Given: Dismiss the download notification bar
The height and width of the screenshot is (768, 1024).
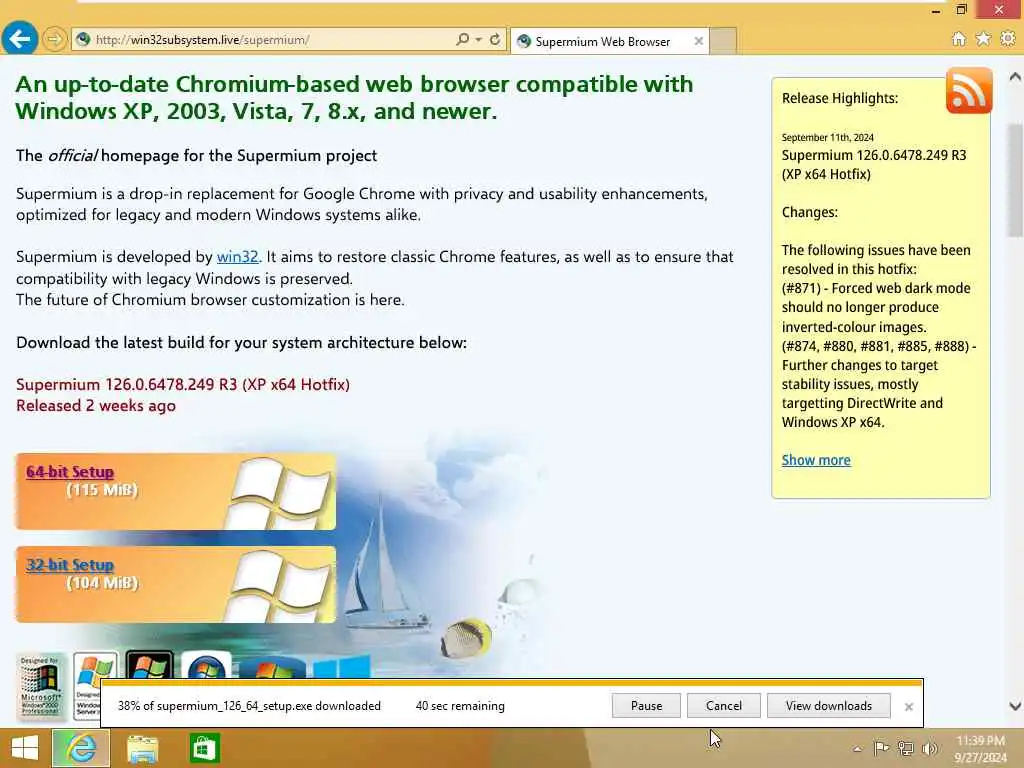Looking at the screenshot, I should click(908, 707).
